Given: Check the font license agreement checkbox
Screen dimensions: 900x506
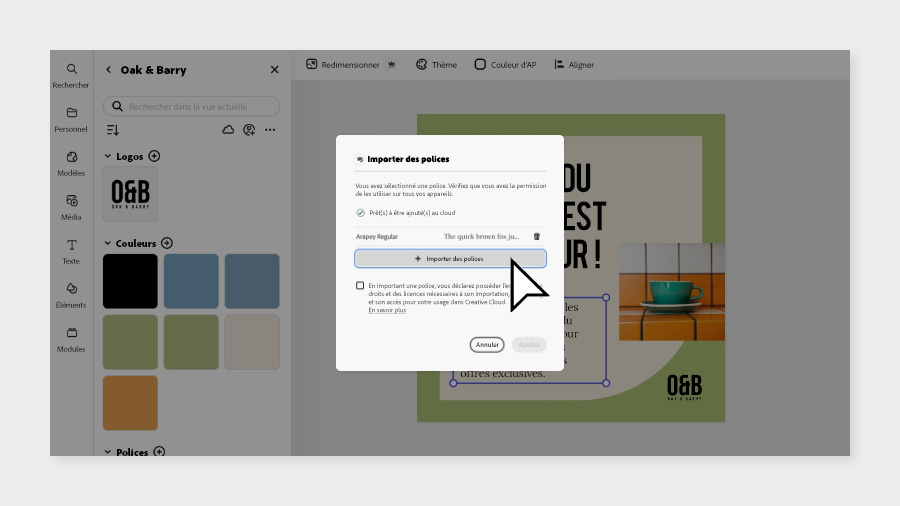Looking at the screenshot, I should [x=360, y=285].
